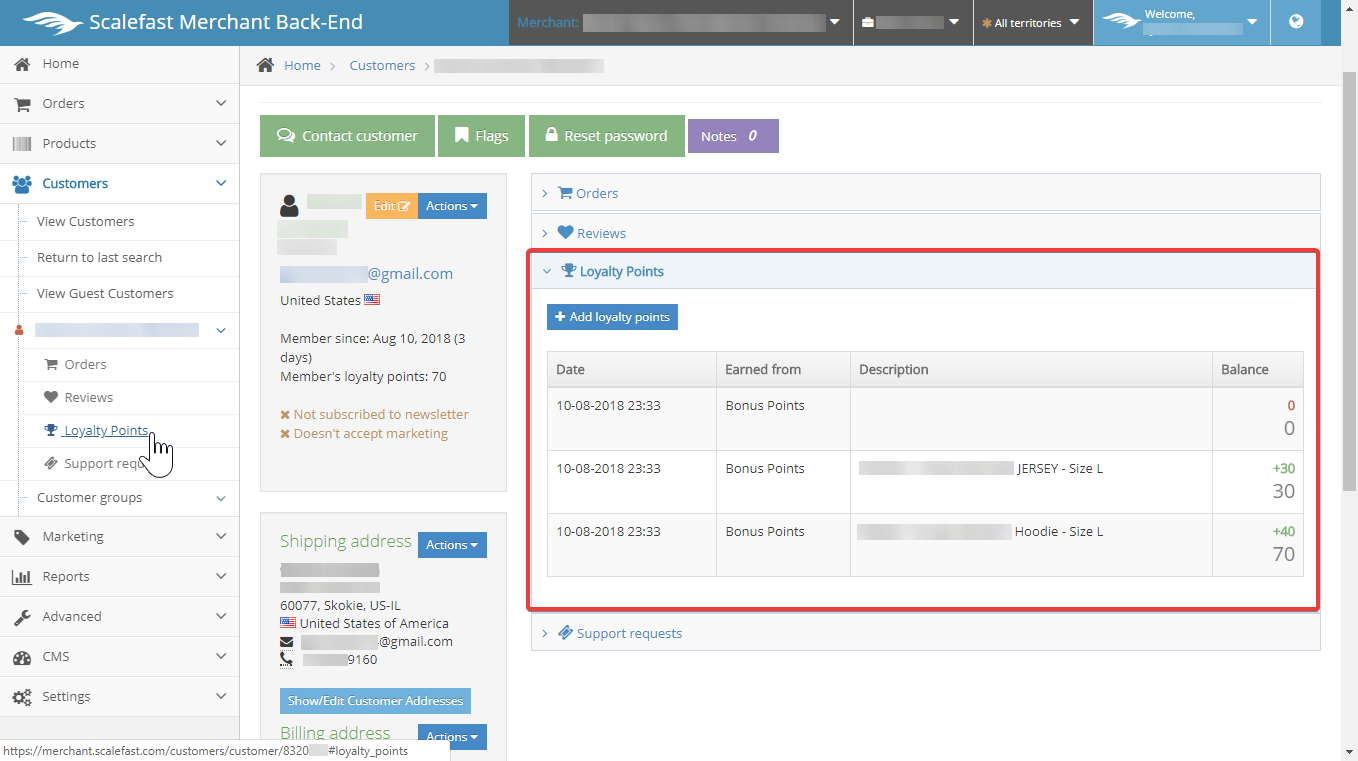This screenshot has width=1358, height=761.
Task: Click the Marketing tag icon in sidebar
Action: point(22,537)
